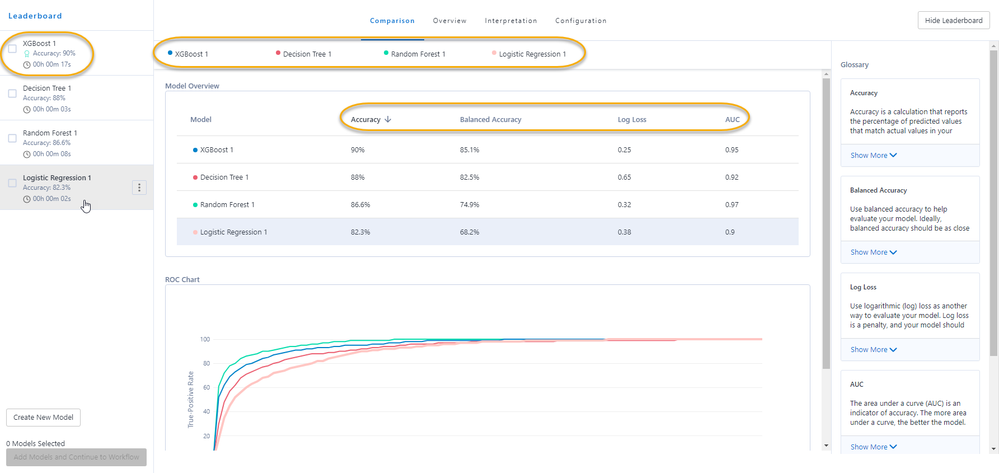Expand Show More under Log Loss

click(x=873, y=349)
